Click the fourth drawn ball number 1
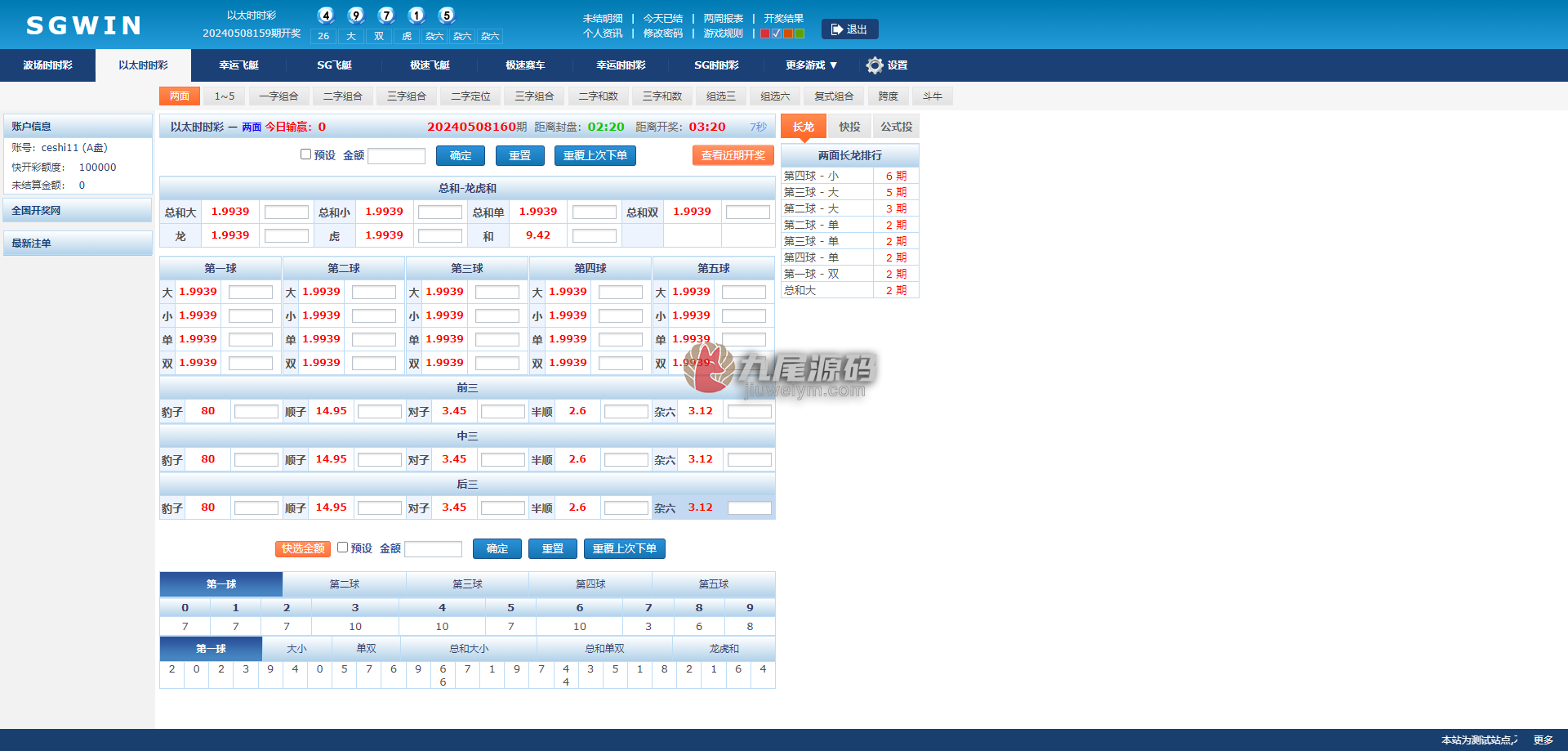Image resolution: width=1568 pixels, height=751 pixels. point(416,16)
